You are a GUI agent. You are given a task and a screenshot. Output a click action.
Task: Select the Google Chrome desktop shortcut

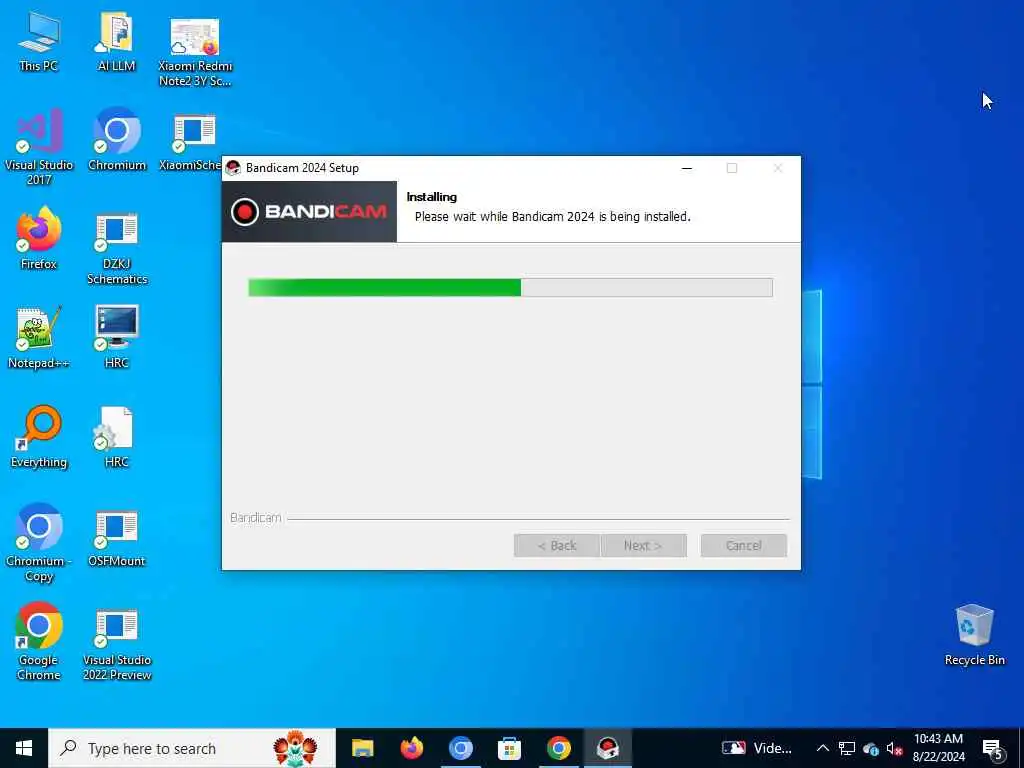pos(39,641)
